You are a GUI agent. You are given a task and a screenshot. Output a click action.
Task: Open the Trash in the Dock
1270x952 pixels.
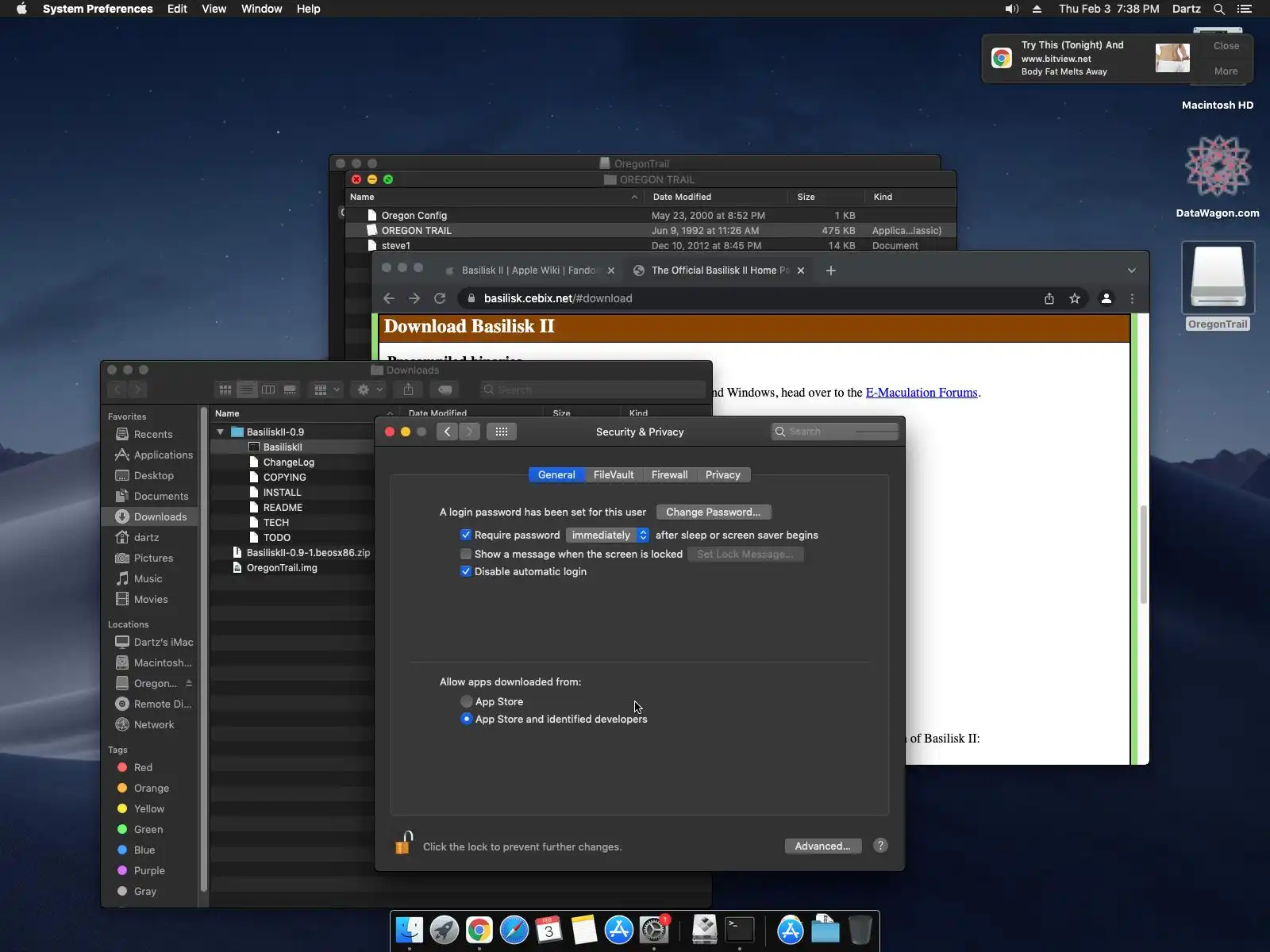click(860, 930)
